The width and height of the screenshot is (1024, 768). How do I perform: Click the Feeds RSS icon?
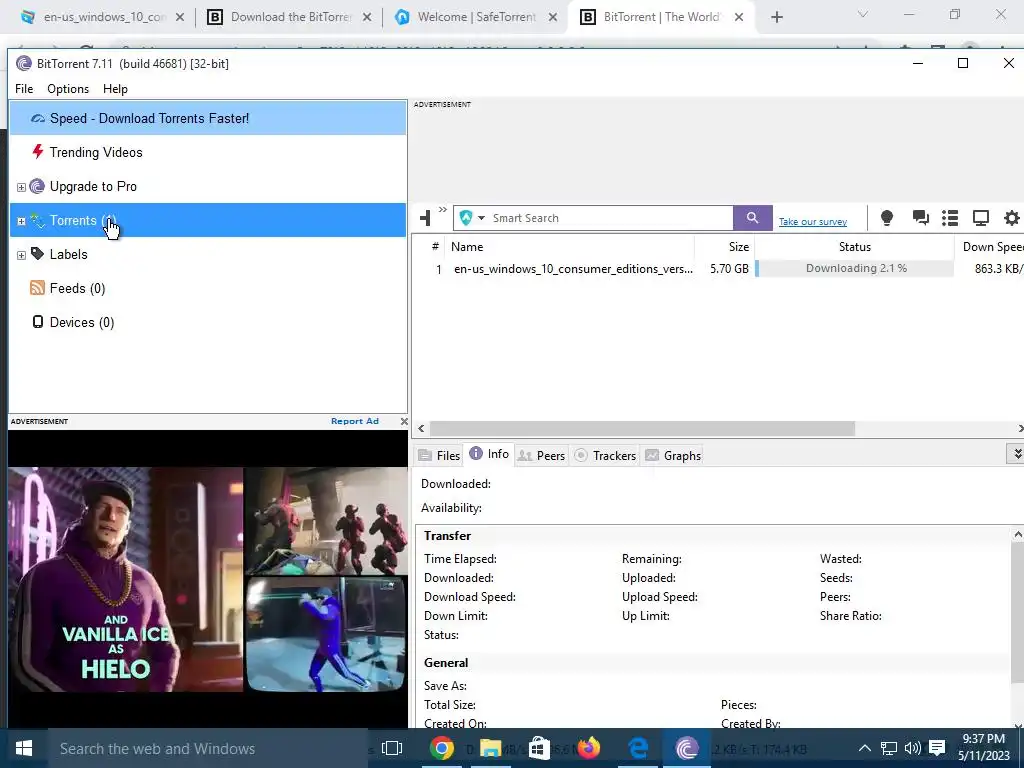coord(37,288)
